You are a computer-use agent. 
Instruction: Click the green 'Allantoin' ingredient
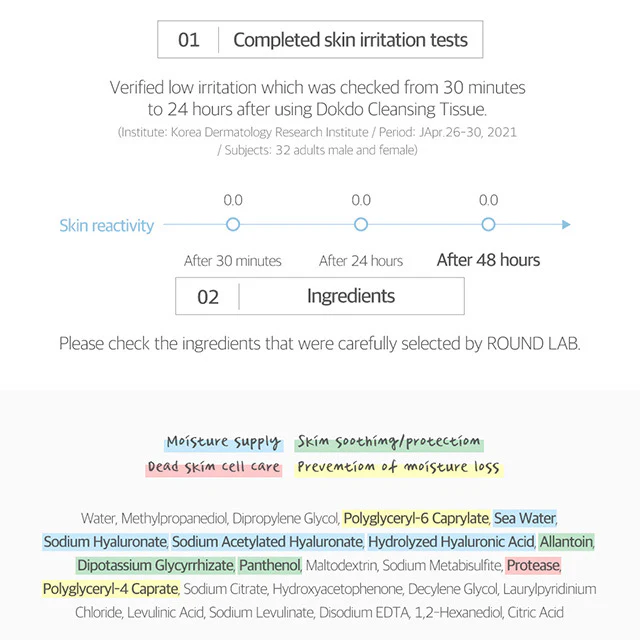(567, 542)
